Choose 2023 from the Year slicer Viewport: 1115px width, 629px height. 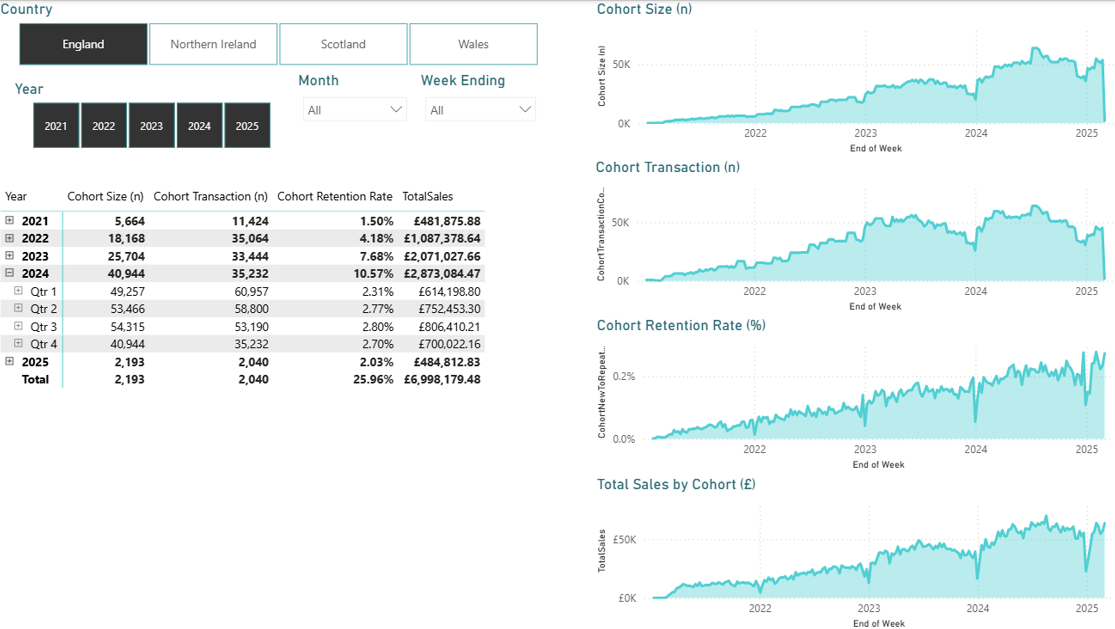(x=151, y=124)
